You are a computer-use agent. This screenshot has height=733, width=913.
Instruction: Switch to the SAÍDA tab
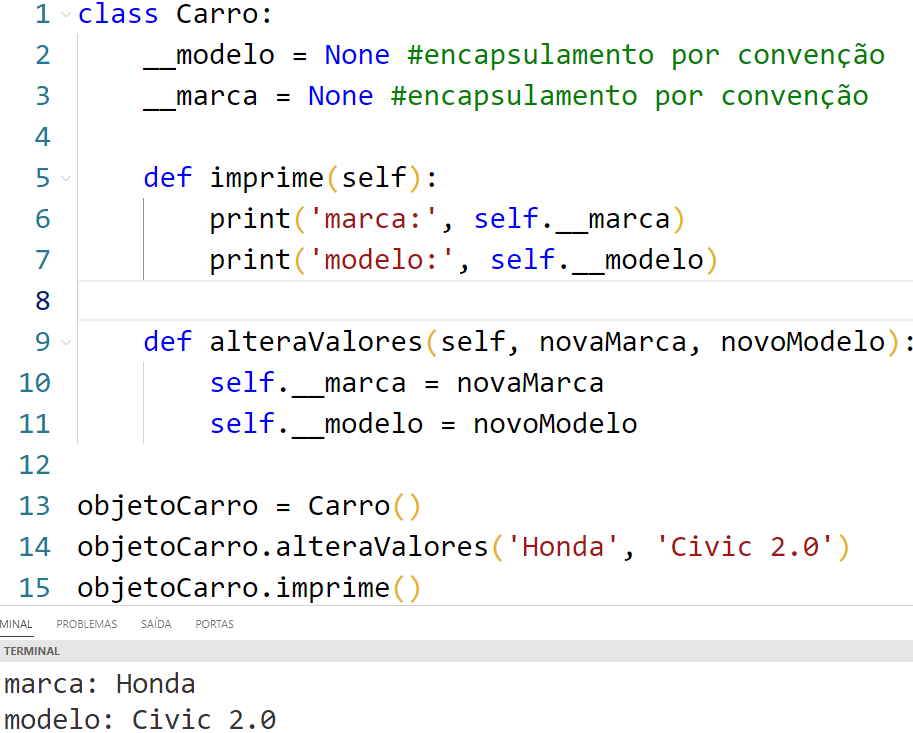point(156,624)
